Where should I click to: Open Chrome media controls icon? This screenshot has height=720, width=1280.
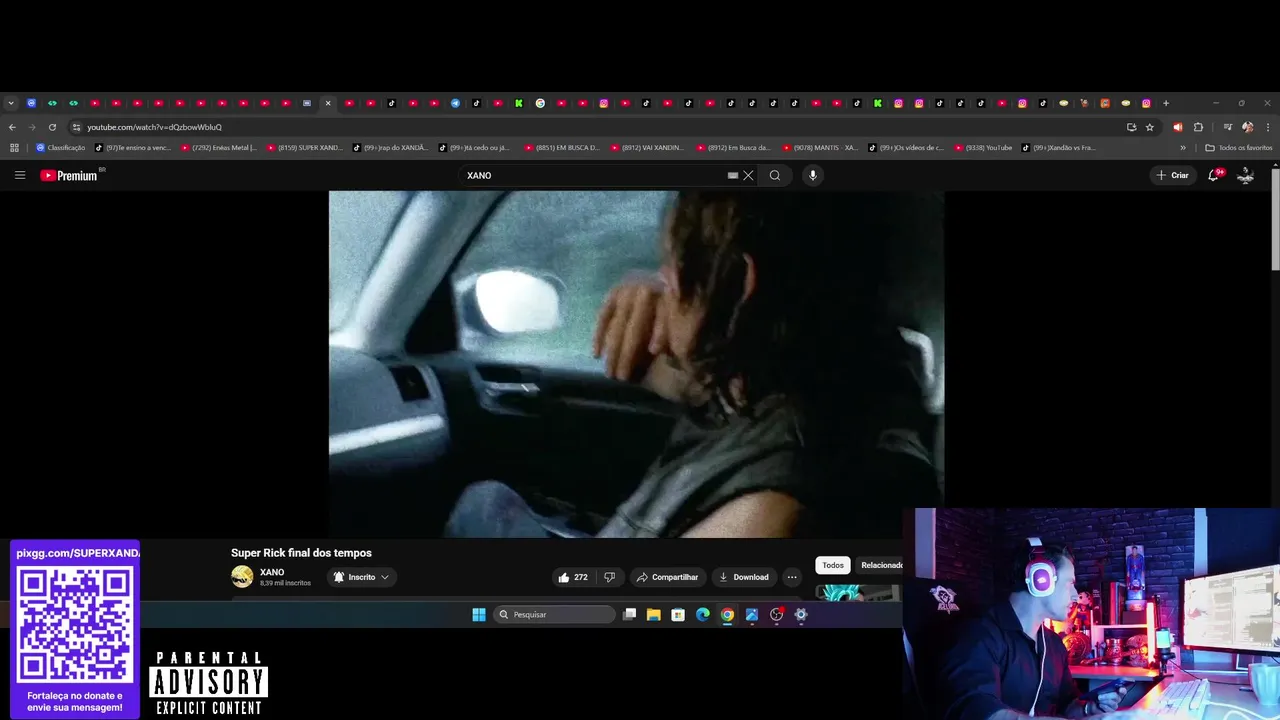pos(1228,127)
